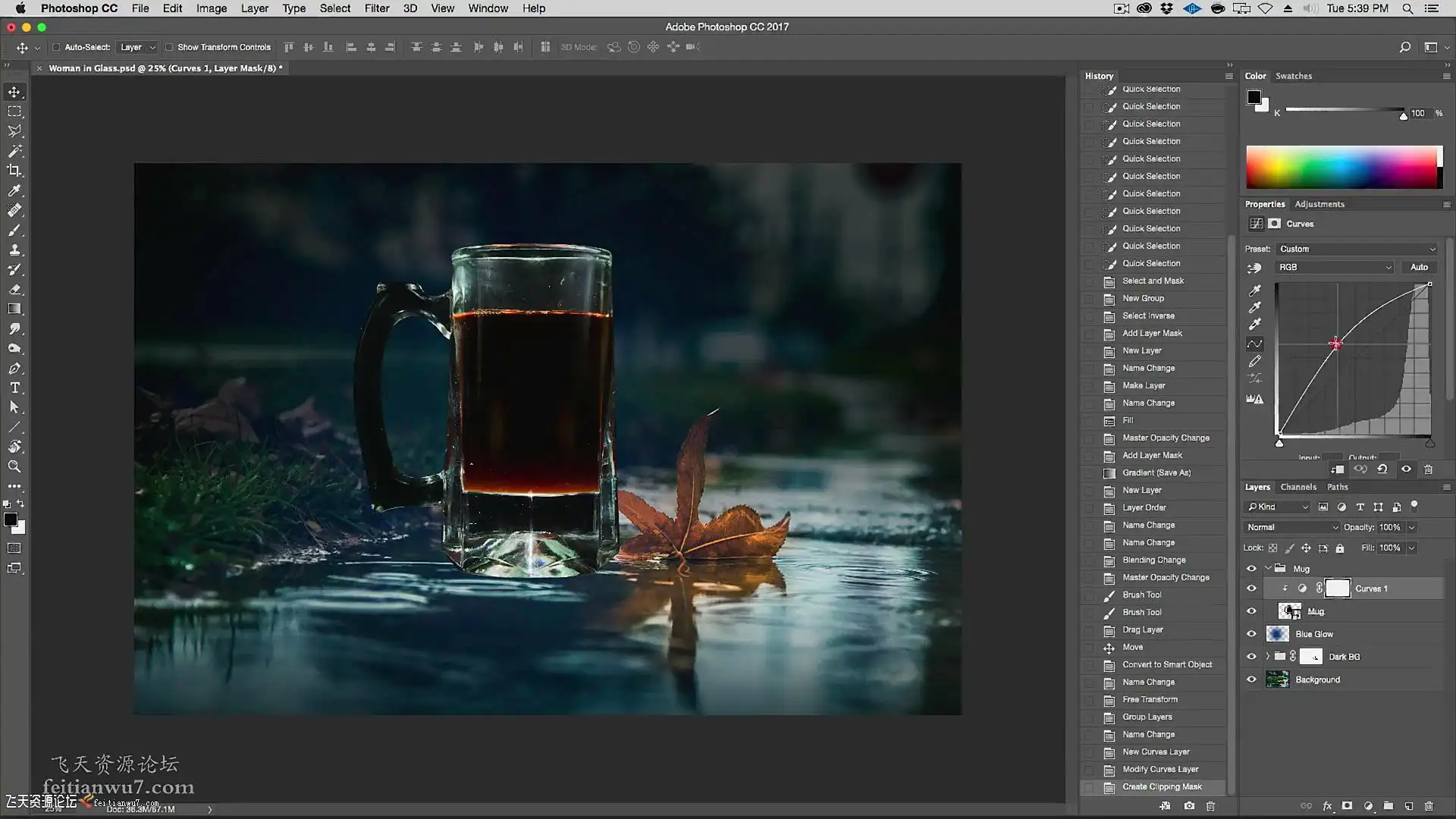The height and width of the screenshot is (819, 1456).
Task: Select the Zoom tool
Action: 14,466
